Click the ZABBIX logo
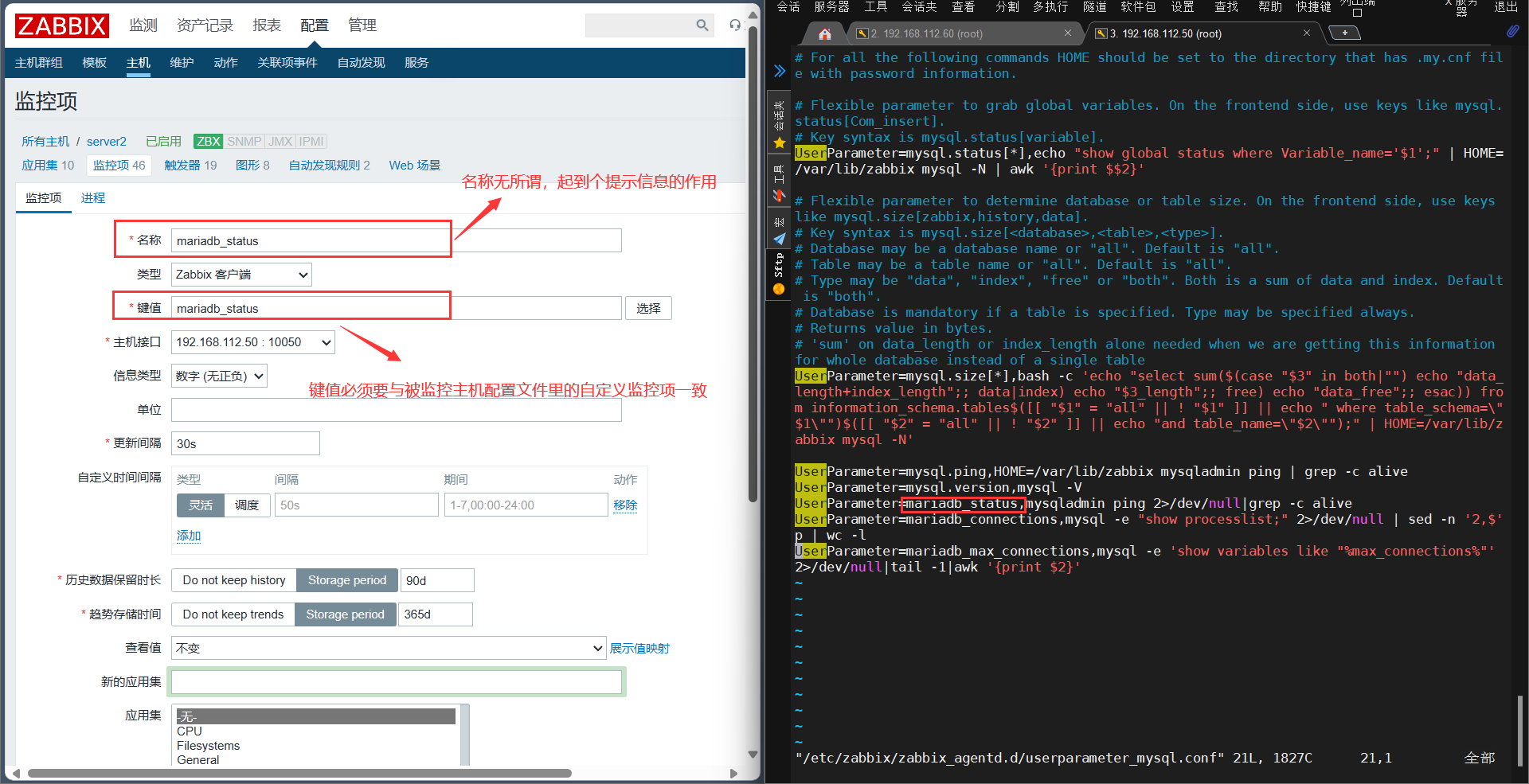1529x784 pixels. click(62, 25)
